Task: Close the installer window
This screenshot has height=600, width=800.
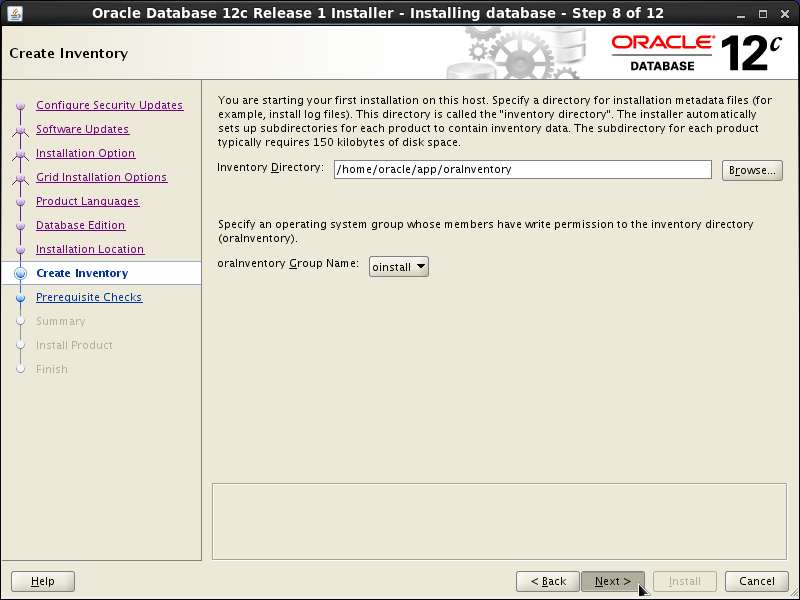Action: (x=785, y=14)
